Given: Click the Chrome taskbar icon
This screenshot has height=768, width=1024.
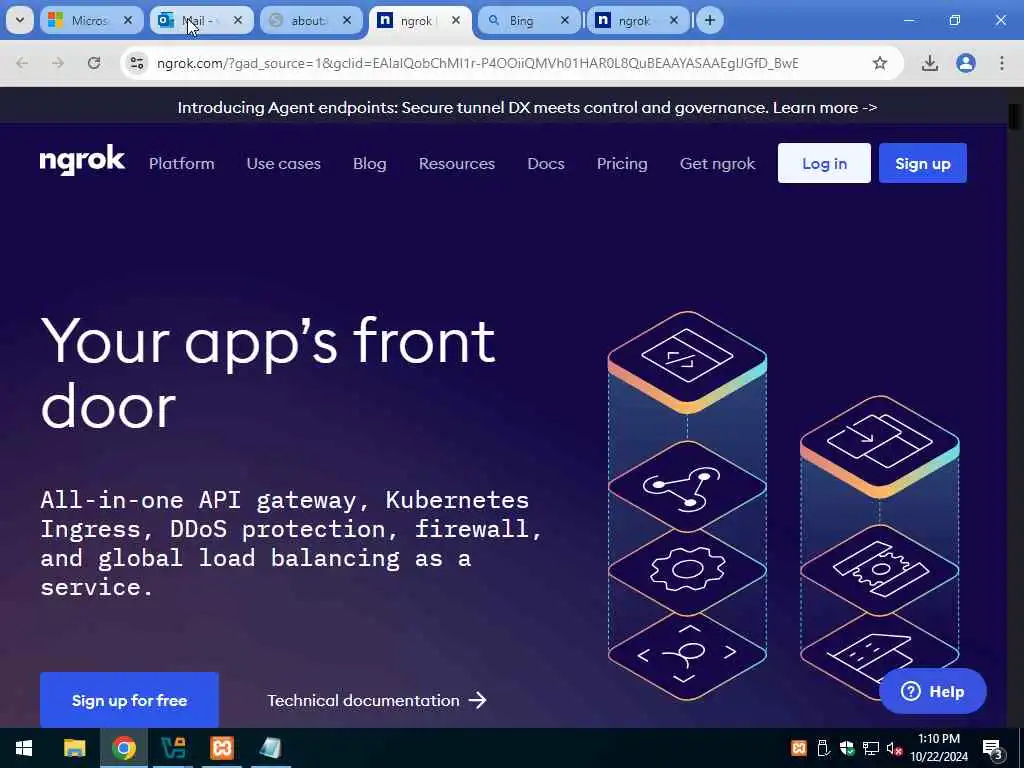Looking at the screenshot, I should point(123,748).
